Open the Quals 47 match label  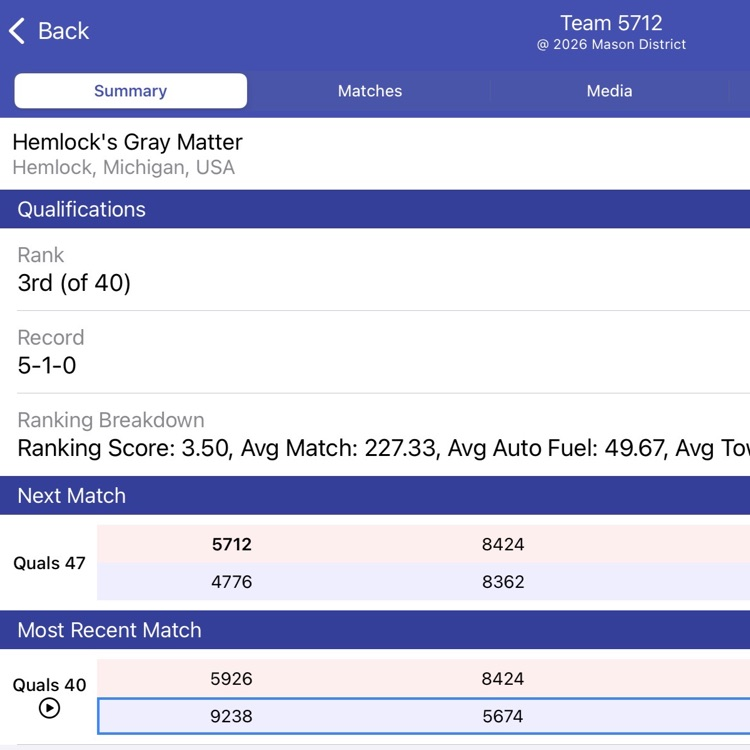(49, 563)
